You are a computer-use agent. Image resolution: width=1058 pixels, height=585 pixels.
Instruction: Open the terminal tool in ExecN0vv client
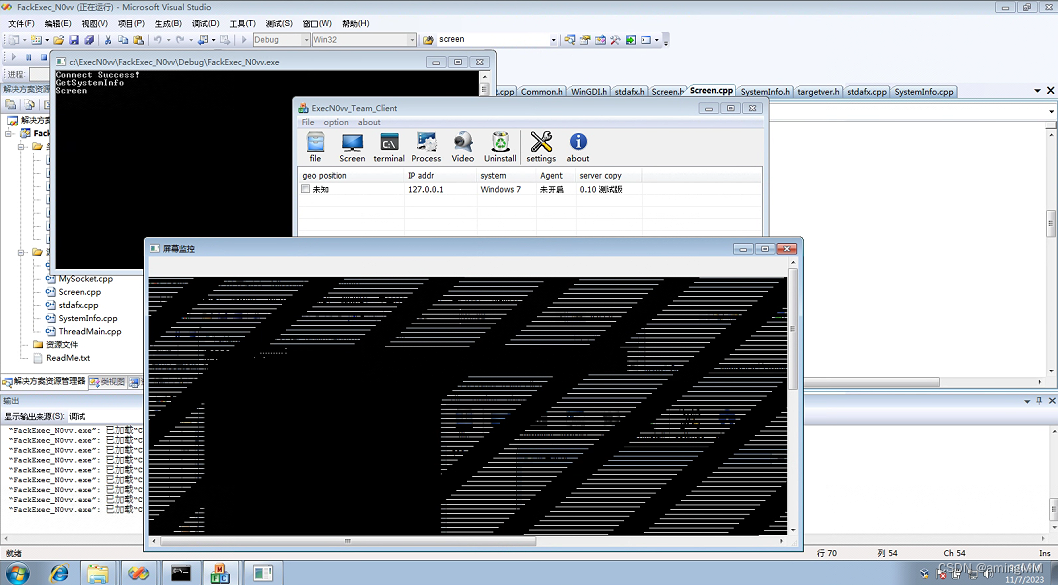[x=389, y=147]
